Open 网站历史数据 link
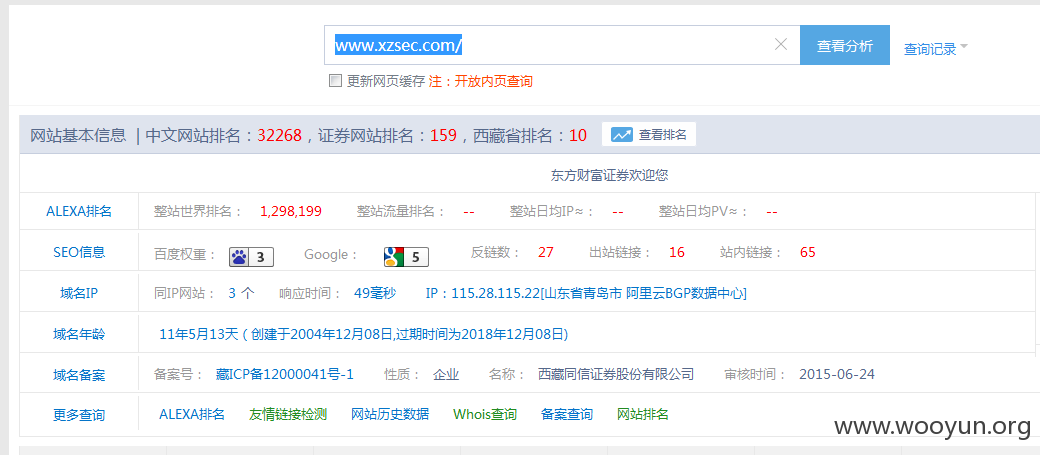 [x=390, y=415]
